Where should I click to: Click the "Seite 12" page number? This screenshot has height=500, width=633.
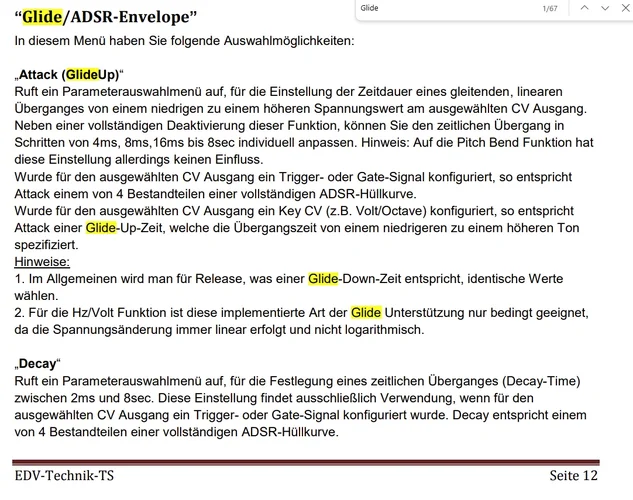tap(573, 476)
